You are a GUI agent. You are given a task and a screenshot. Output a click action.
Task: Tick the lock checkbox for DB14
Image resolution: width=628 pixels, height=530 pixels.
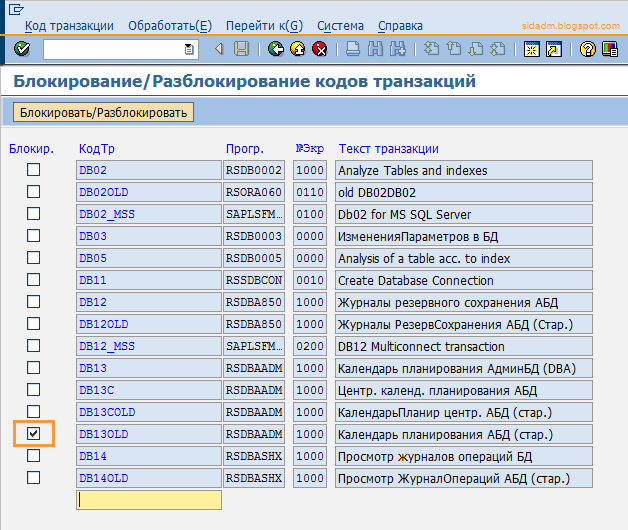click(x=34, y=456)
